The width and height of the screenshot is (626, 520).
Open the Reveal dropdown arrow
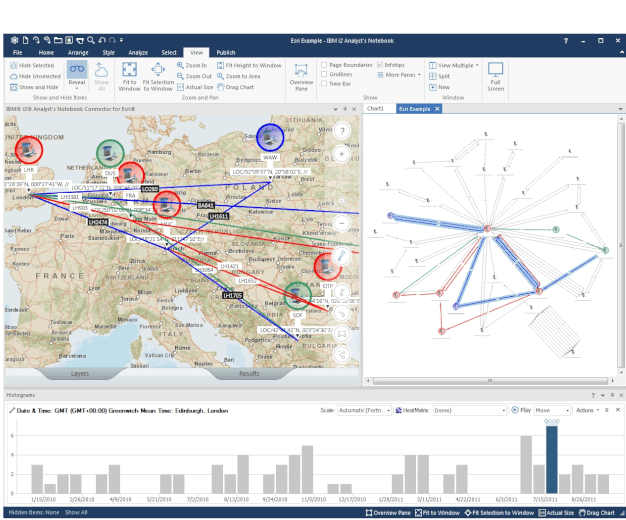[x=77, y=88]
